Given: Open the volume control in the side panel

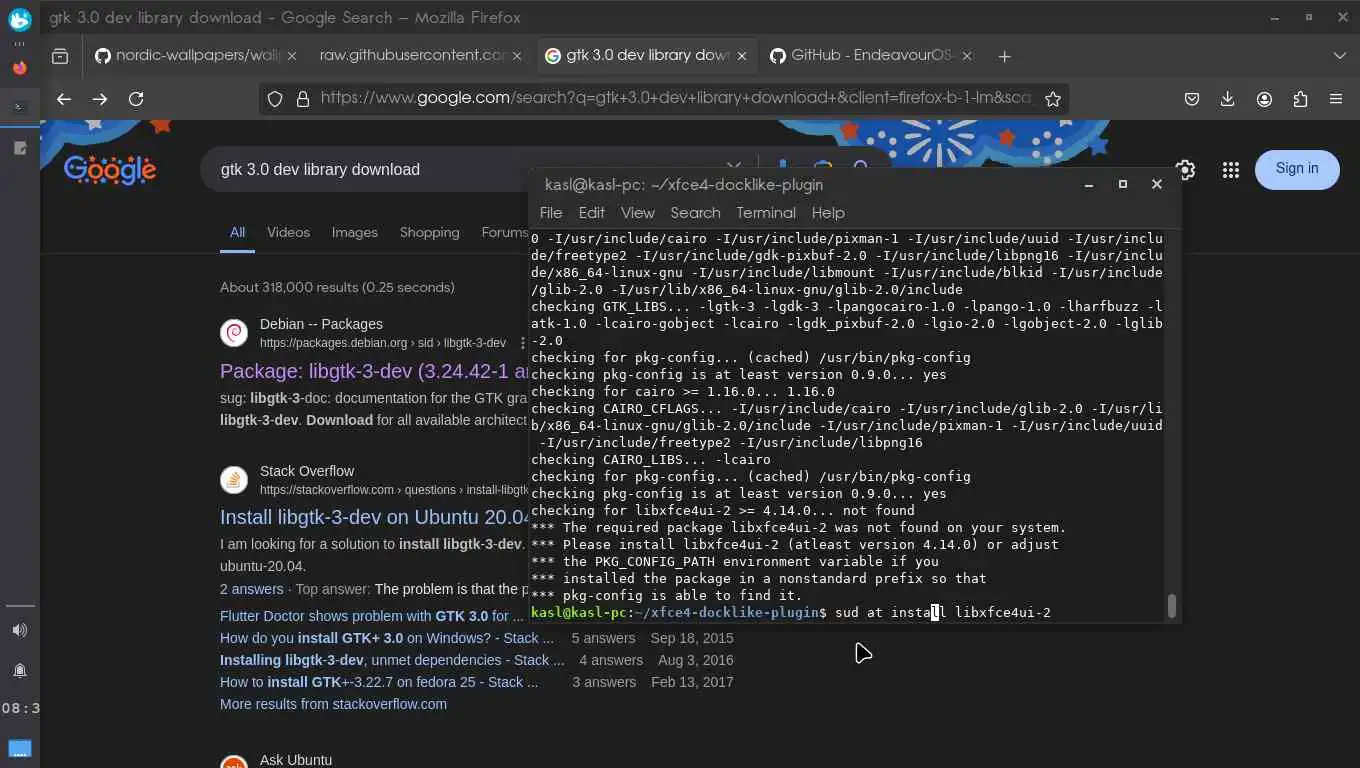Looking at the screenshot, I should (x=19, y=630).
